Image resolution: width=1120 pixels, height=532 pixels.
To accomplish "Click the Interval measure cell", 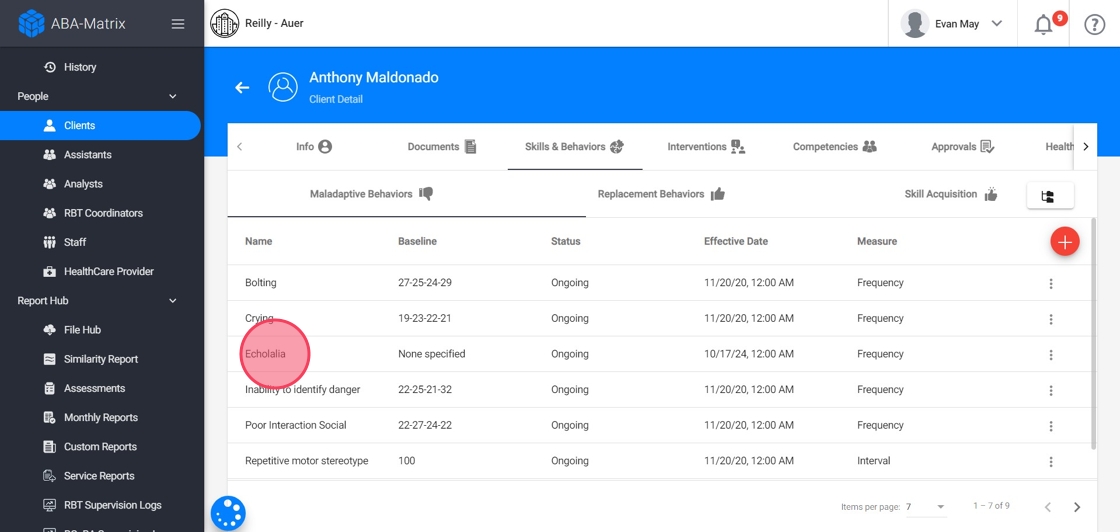I will point(874,461).
